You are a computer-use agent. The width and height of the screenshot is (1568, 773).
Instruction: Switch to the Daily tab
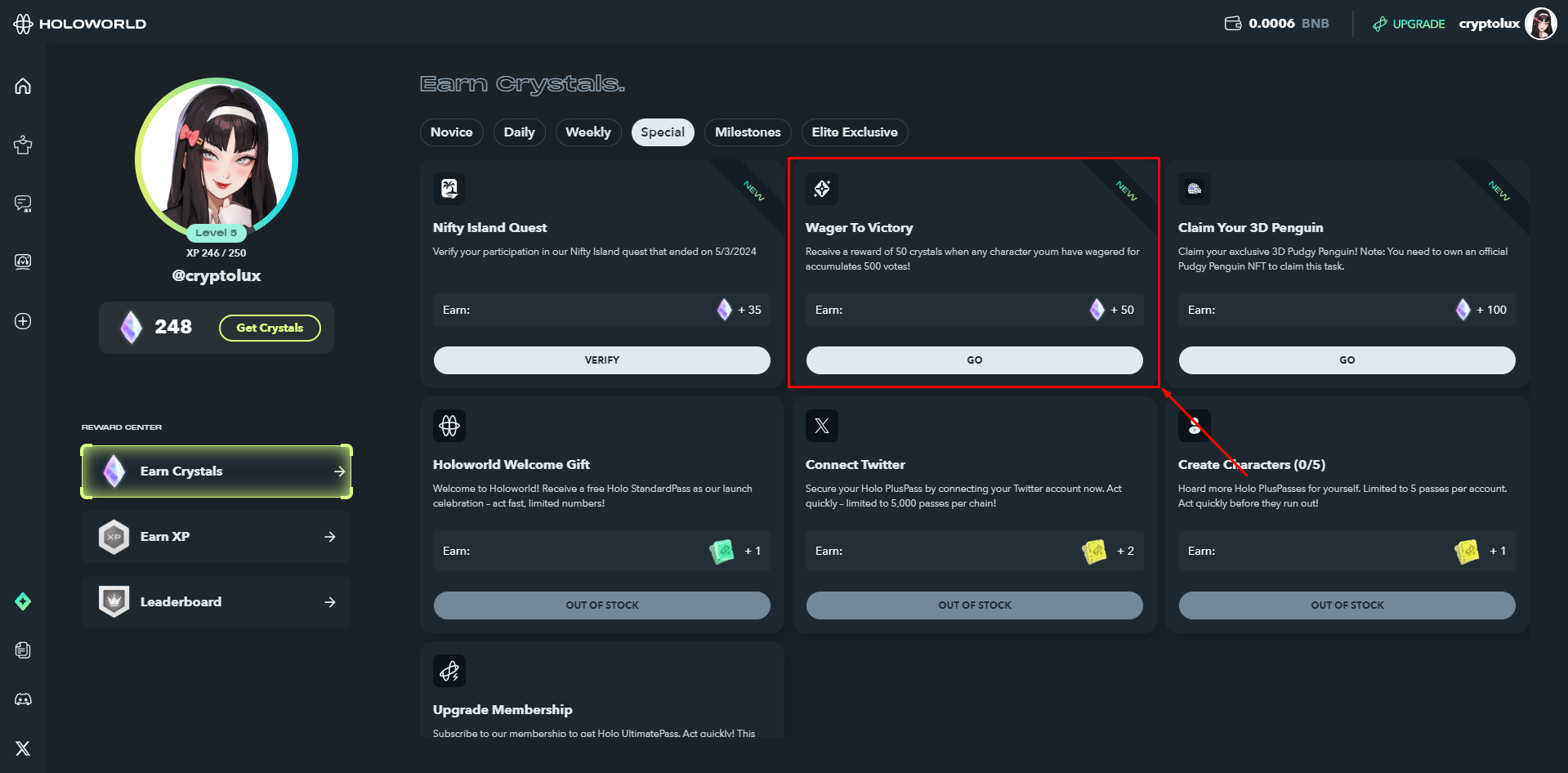[x=519, y=132]
